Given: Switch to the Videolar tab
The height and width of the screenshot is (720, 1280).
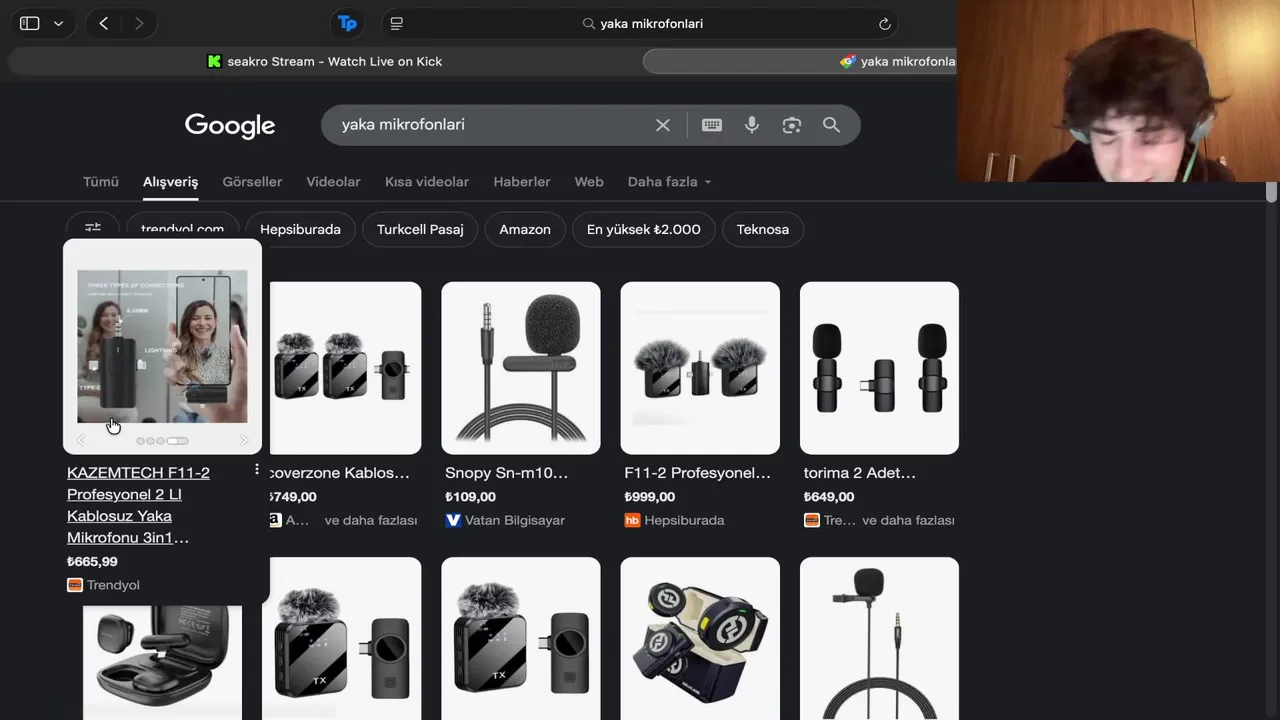Looking at the screenshot, I should (333, 182).
